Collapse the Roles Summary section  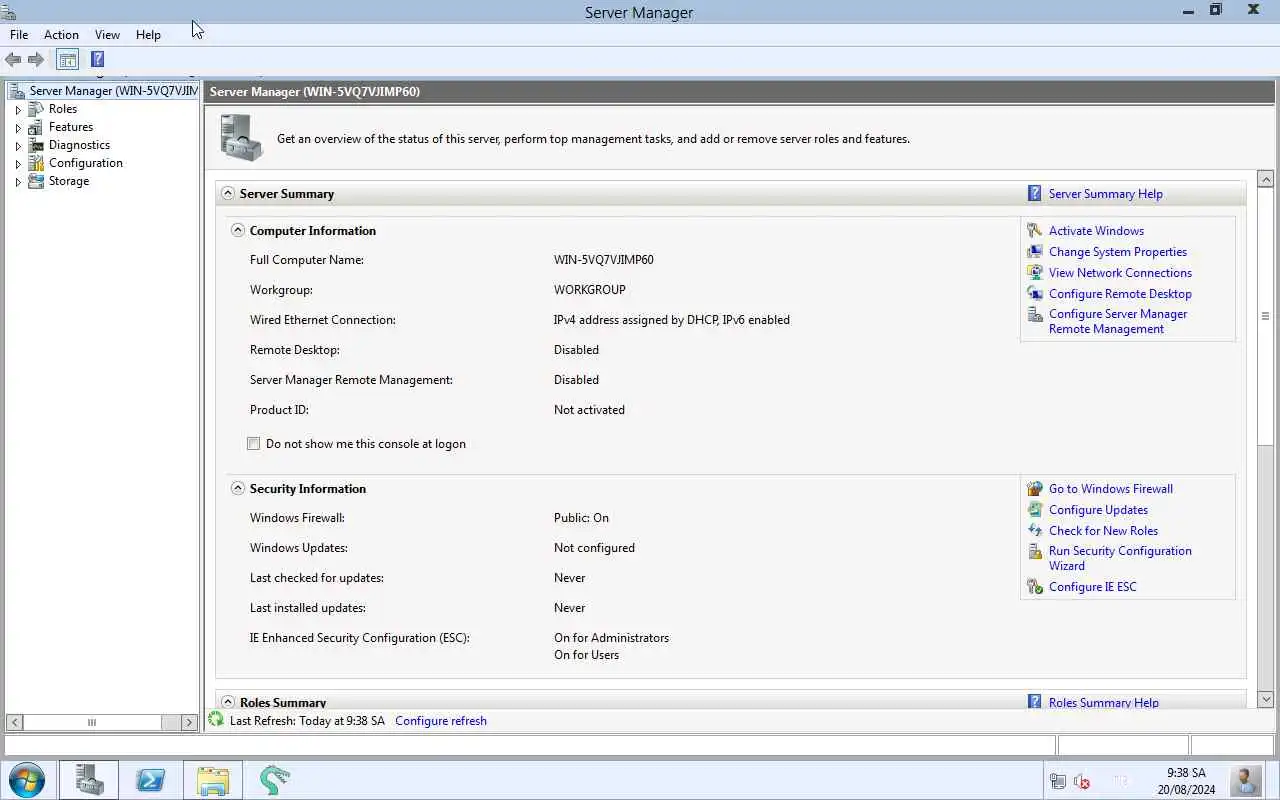228,702
